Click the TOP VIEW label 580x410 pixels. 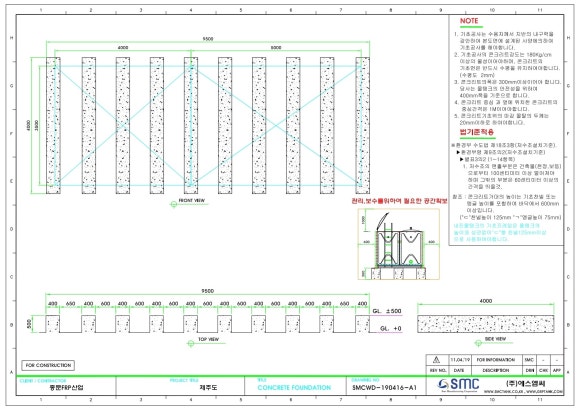click(x=208, y=339)
